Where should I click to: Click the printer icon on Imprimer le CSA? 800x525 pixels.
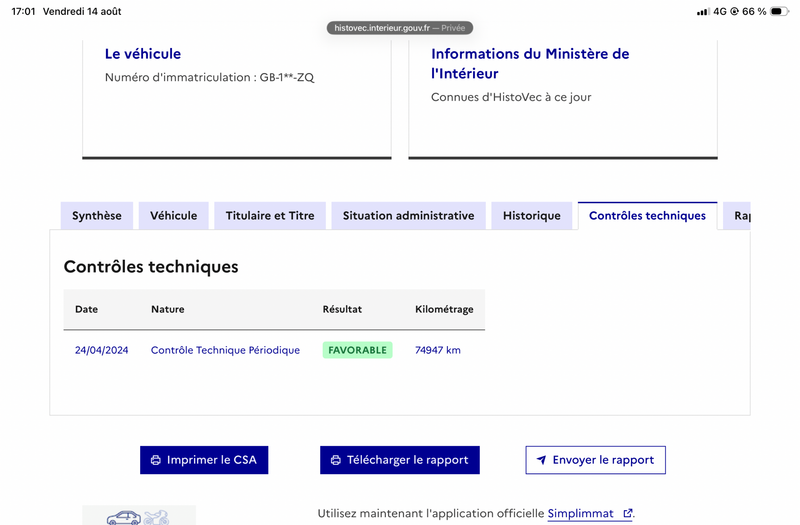click(156, 460)
